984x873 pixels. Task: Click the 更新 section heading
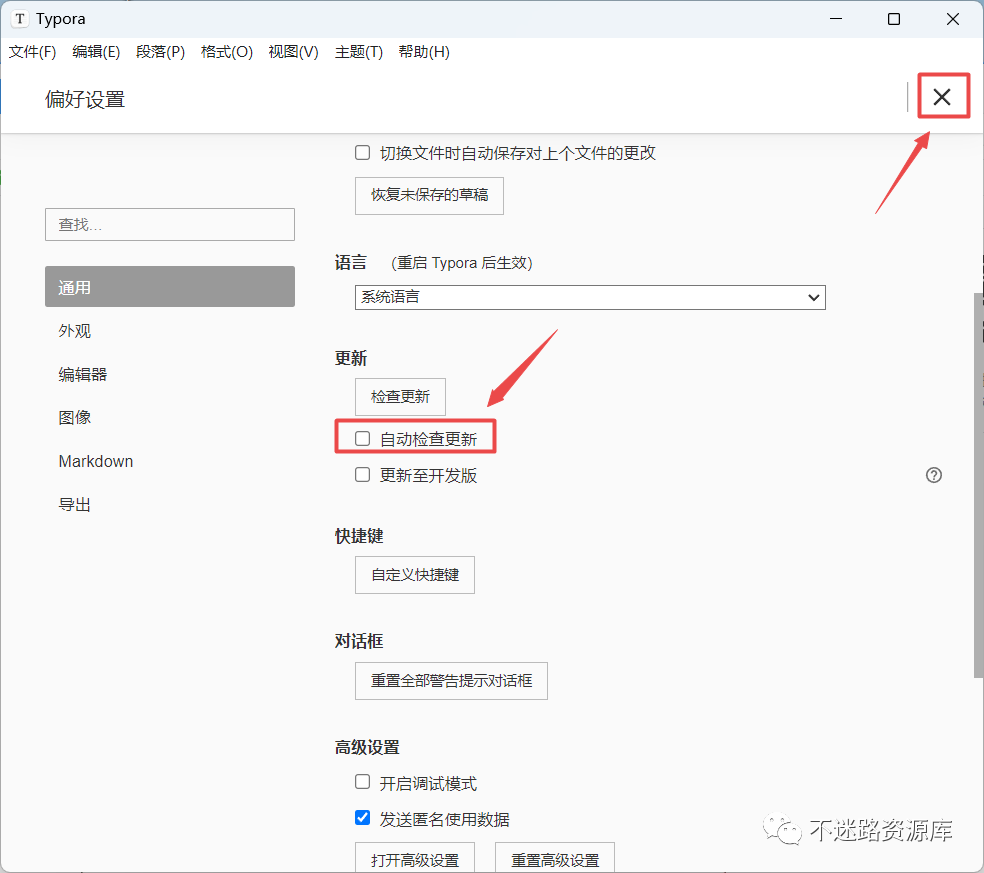tap(351, 358)
